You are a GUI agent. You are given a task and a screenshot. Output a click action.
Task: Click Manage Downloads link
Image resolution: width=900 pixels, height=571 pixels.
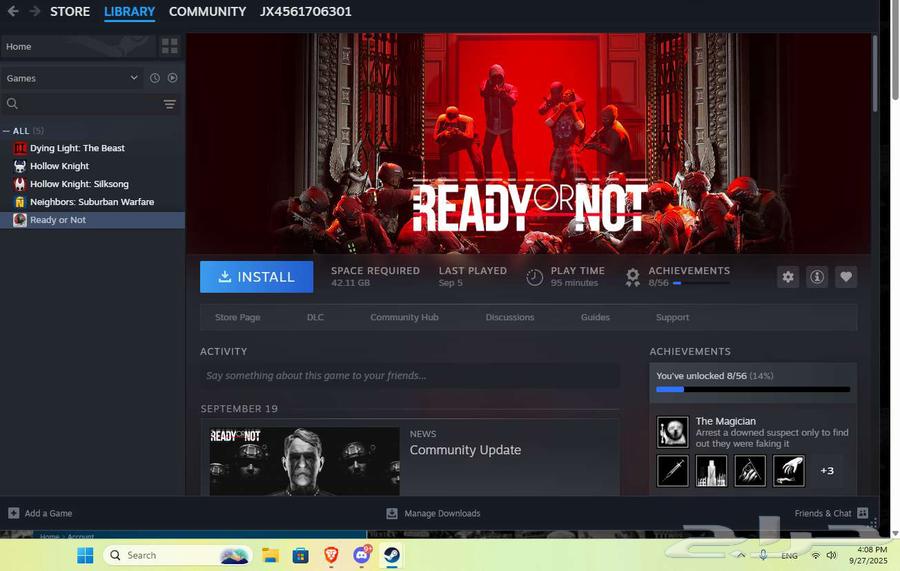point(442,513)
